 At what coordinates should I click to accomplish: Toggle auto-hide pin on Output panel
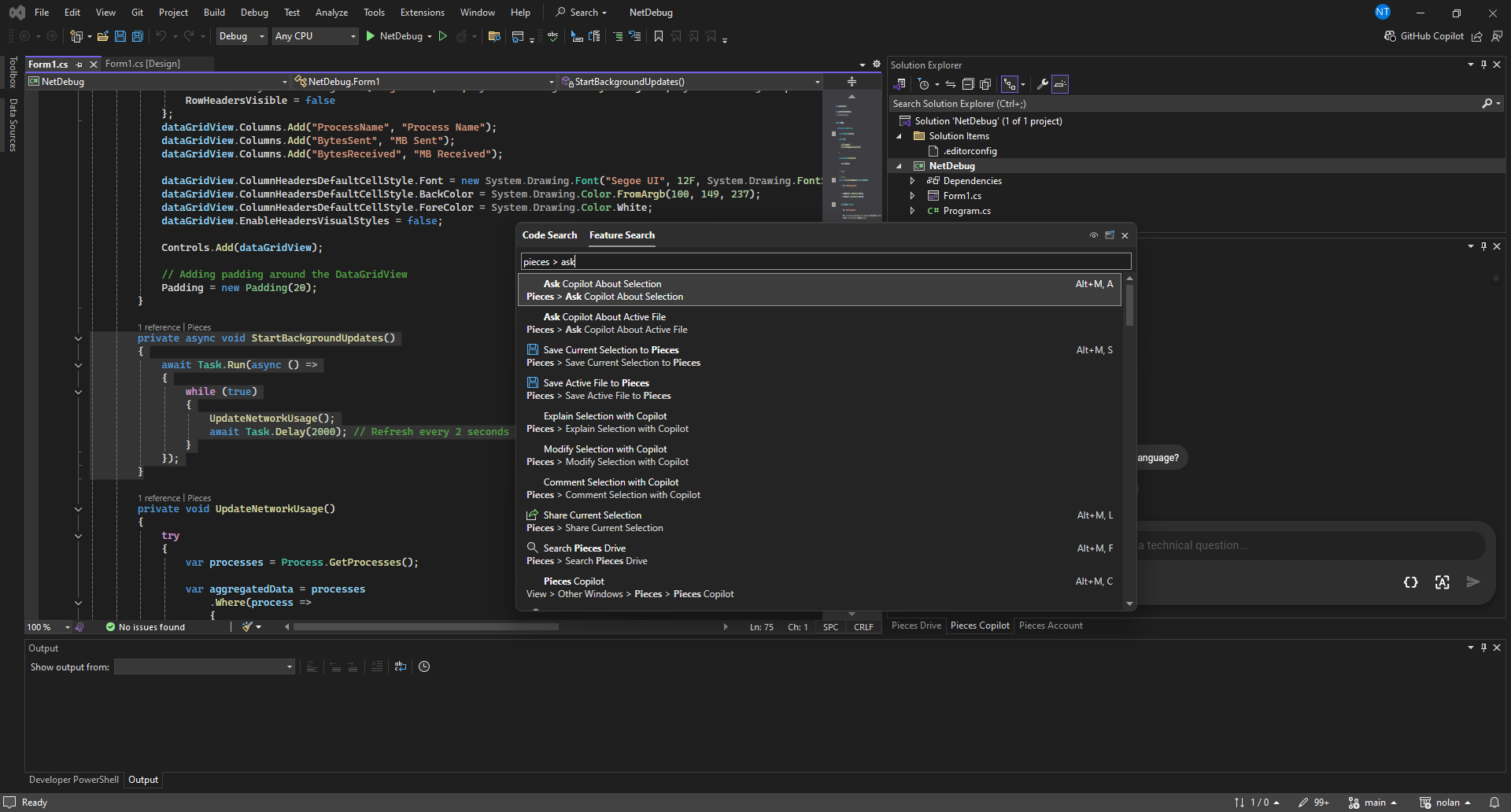1483,648
